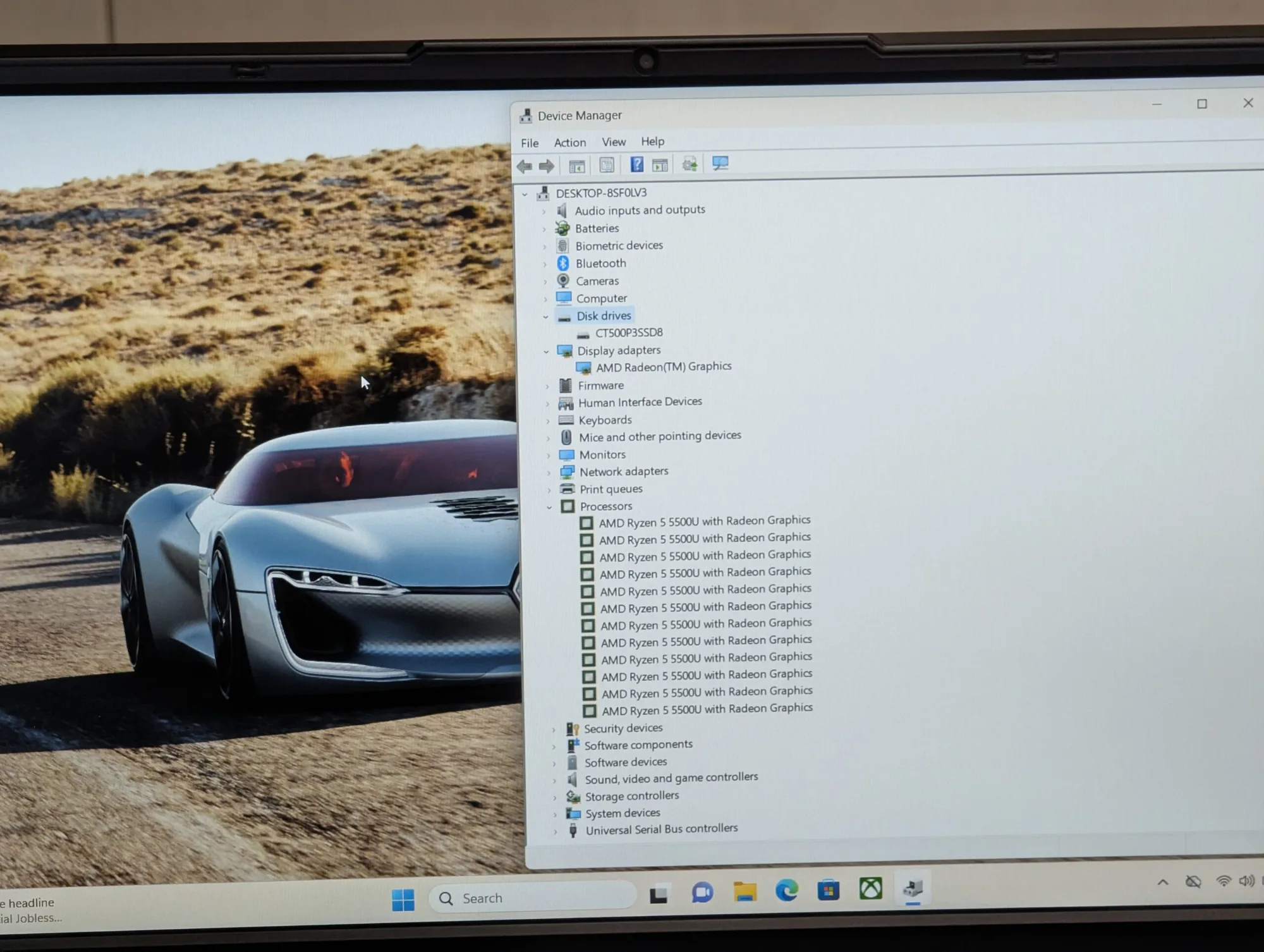Expand Audio inputs and outputs category
Image resolution: width=1264 pixels, height=952 pixels.
pyautogui.click(x=544, y=212)
